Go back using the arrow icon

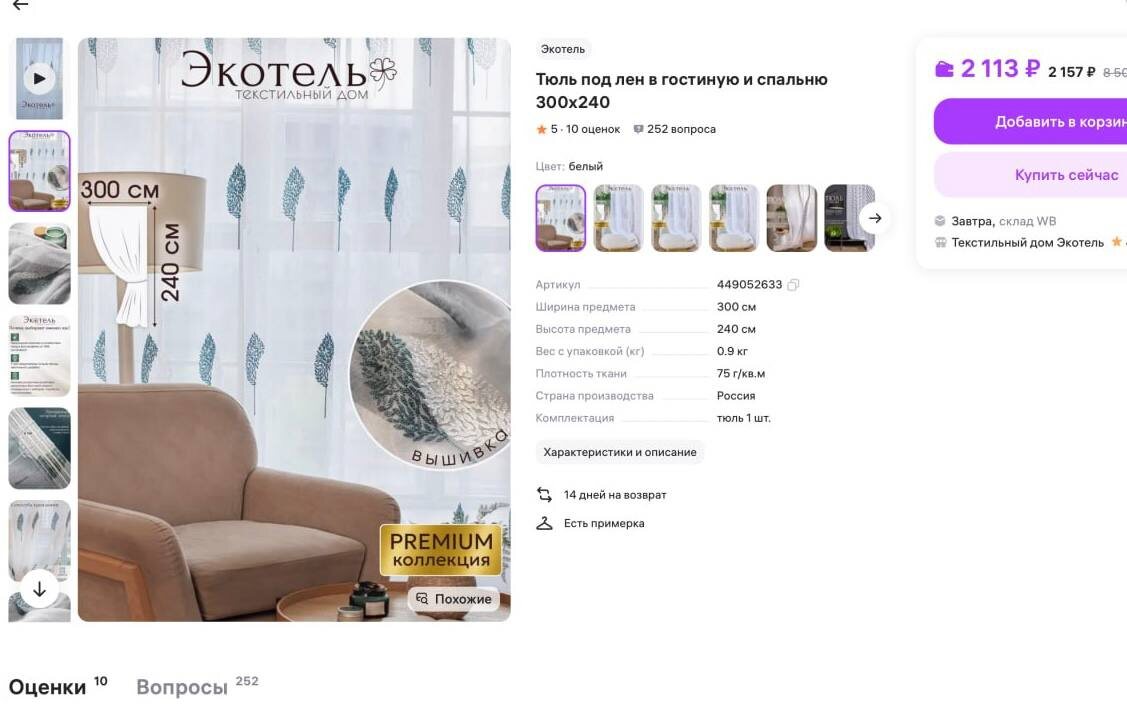pos(20,5)
